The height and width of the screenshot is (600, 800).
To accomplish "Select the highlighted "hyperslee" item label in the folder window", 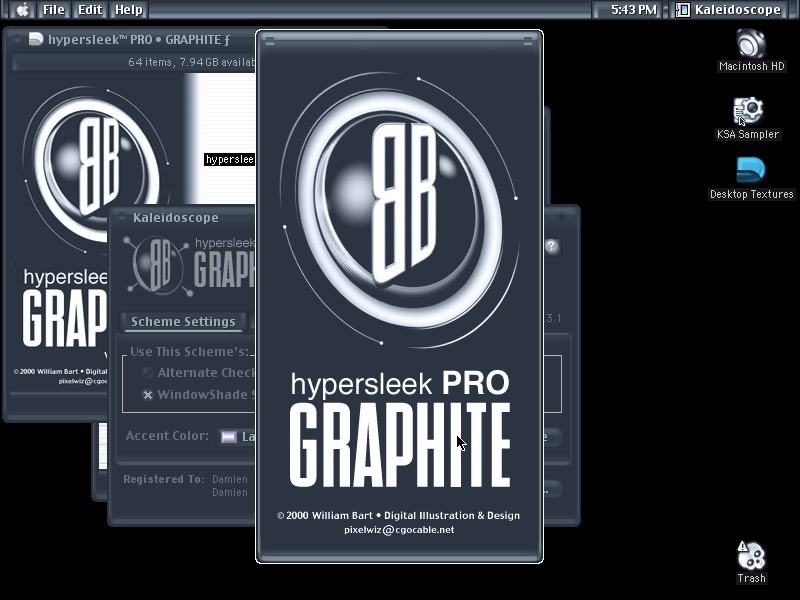I will coord(230,159).
